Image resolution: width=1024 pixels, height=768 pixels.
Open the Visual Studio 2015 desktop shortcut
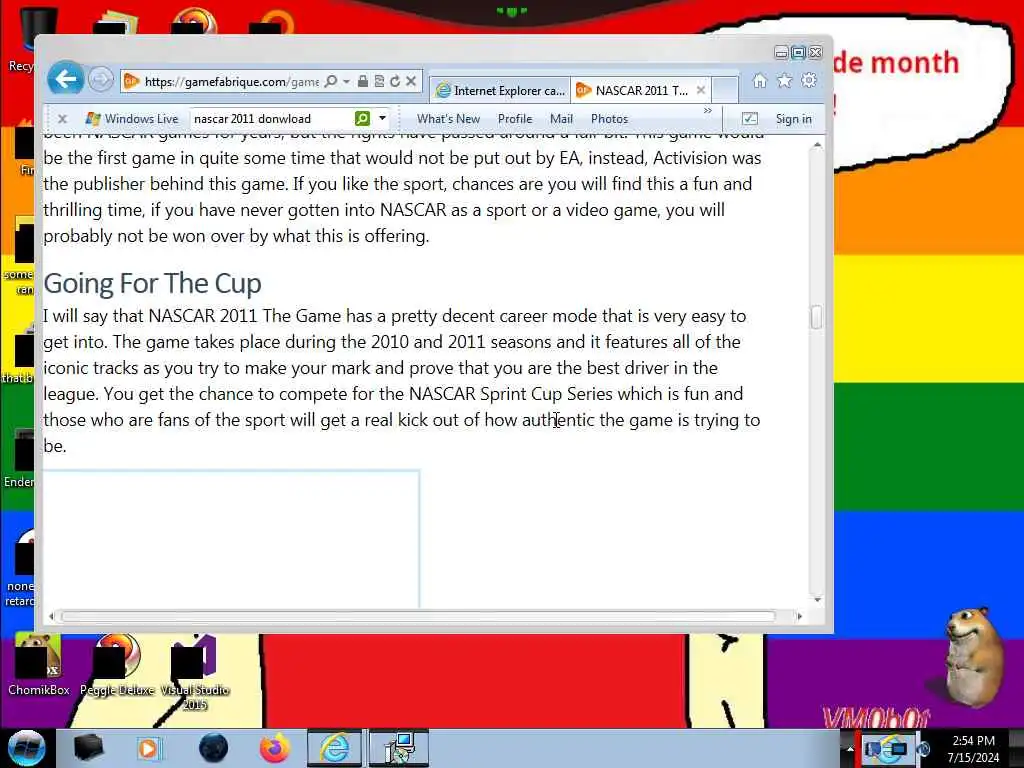click(x=195, y=673)
